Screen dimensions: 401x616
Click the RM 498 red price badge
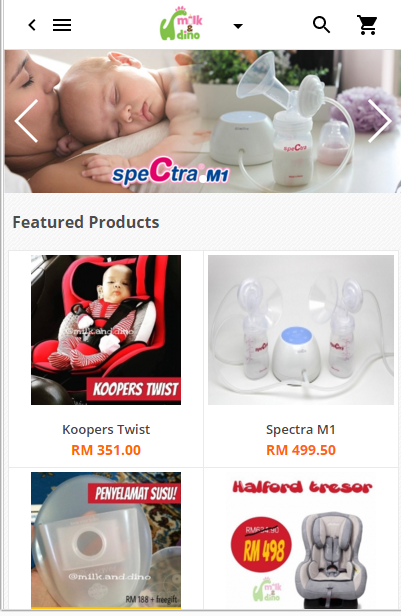coord(261,544)
